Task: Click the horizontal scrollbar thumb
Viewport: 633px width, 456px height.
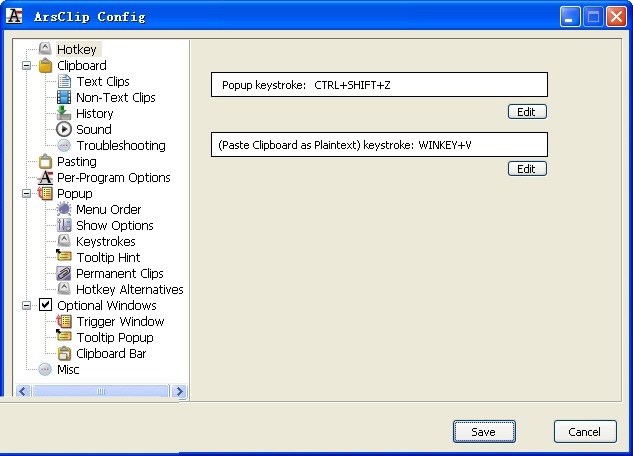Action: [x=101, y=391]
